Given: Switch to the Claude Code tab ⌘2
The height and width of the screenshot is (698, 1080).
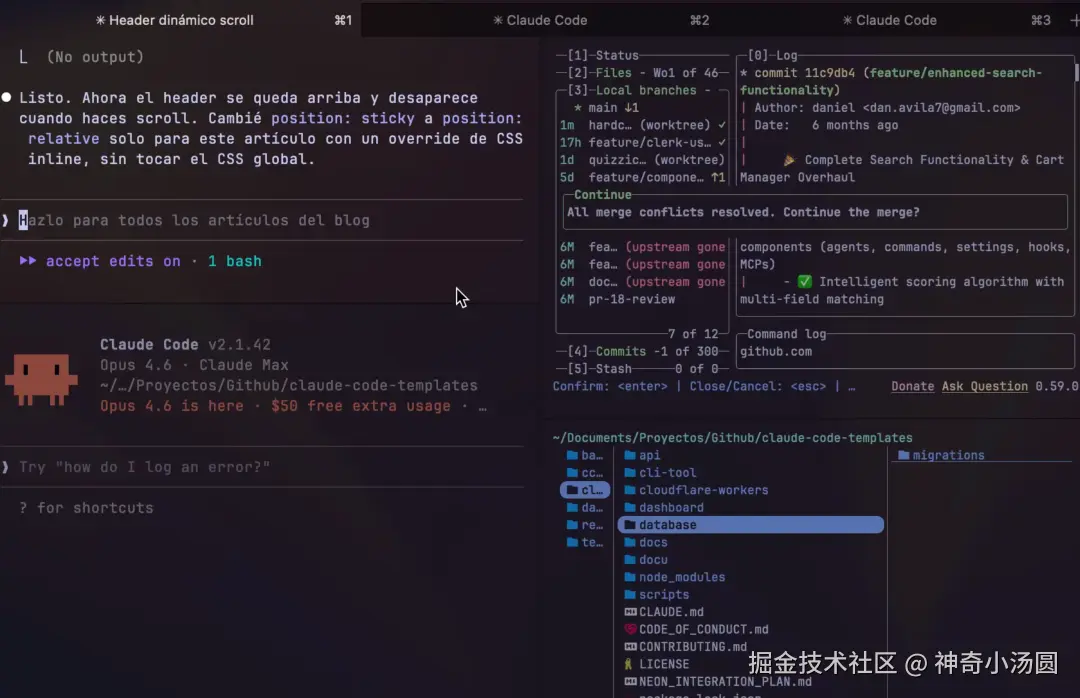Looking at the screenshot, I should tap(540, 20).
